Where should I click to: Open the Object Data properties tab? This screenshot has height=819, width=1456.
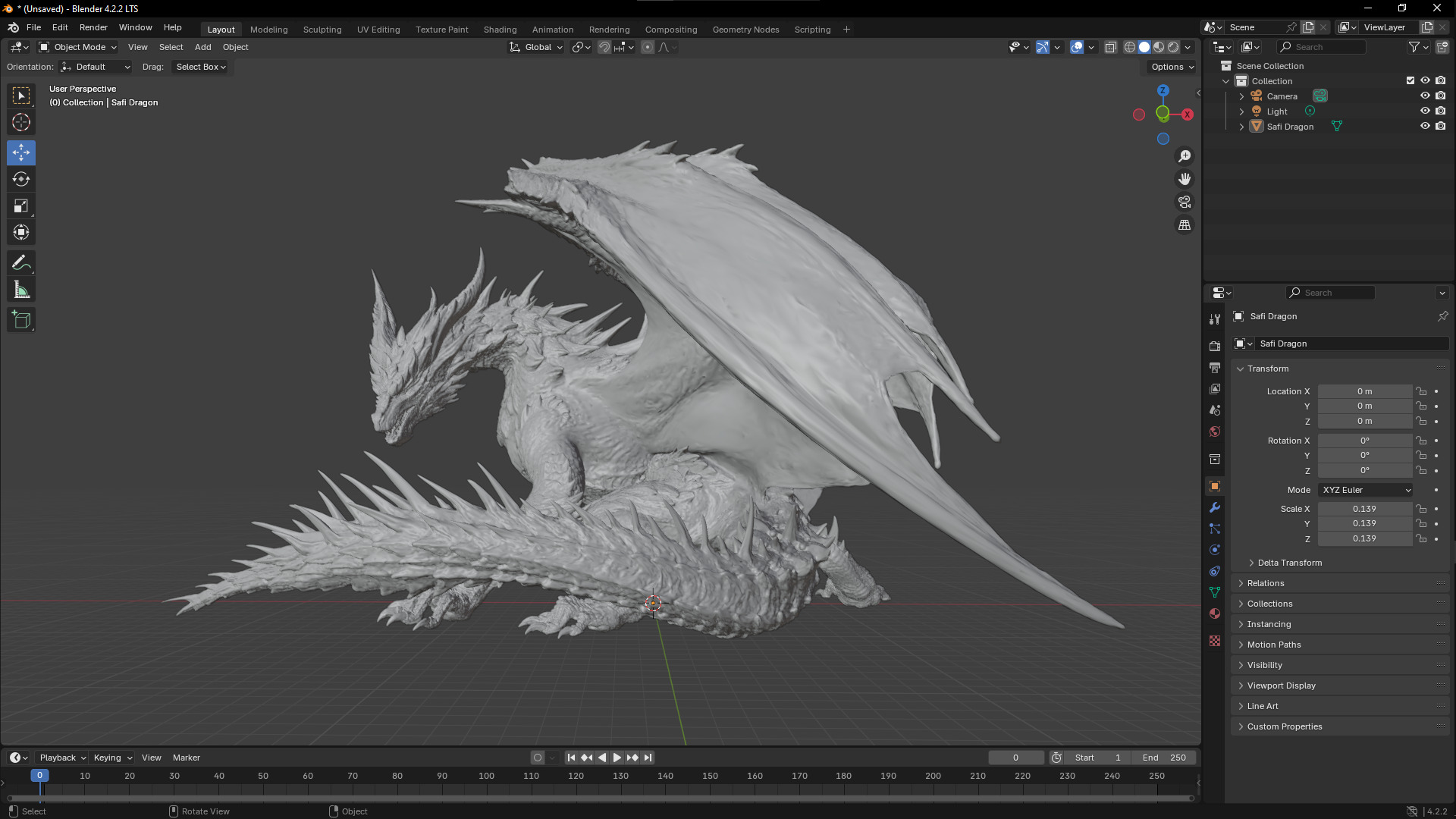[x=1215, y=592]
